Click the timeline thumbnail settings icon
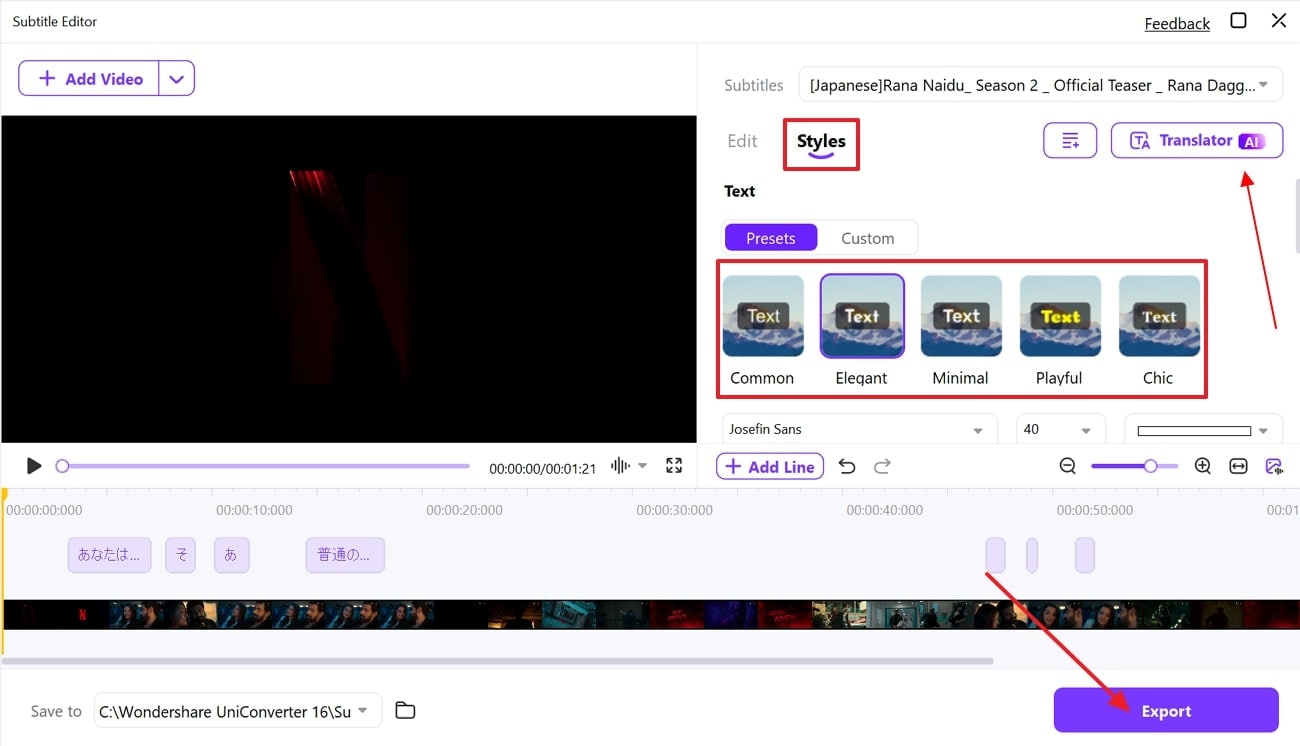Image resolution: width=1300 pixels, height=746 pixels. tap(1273, 466)
